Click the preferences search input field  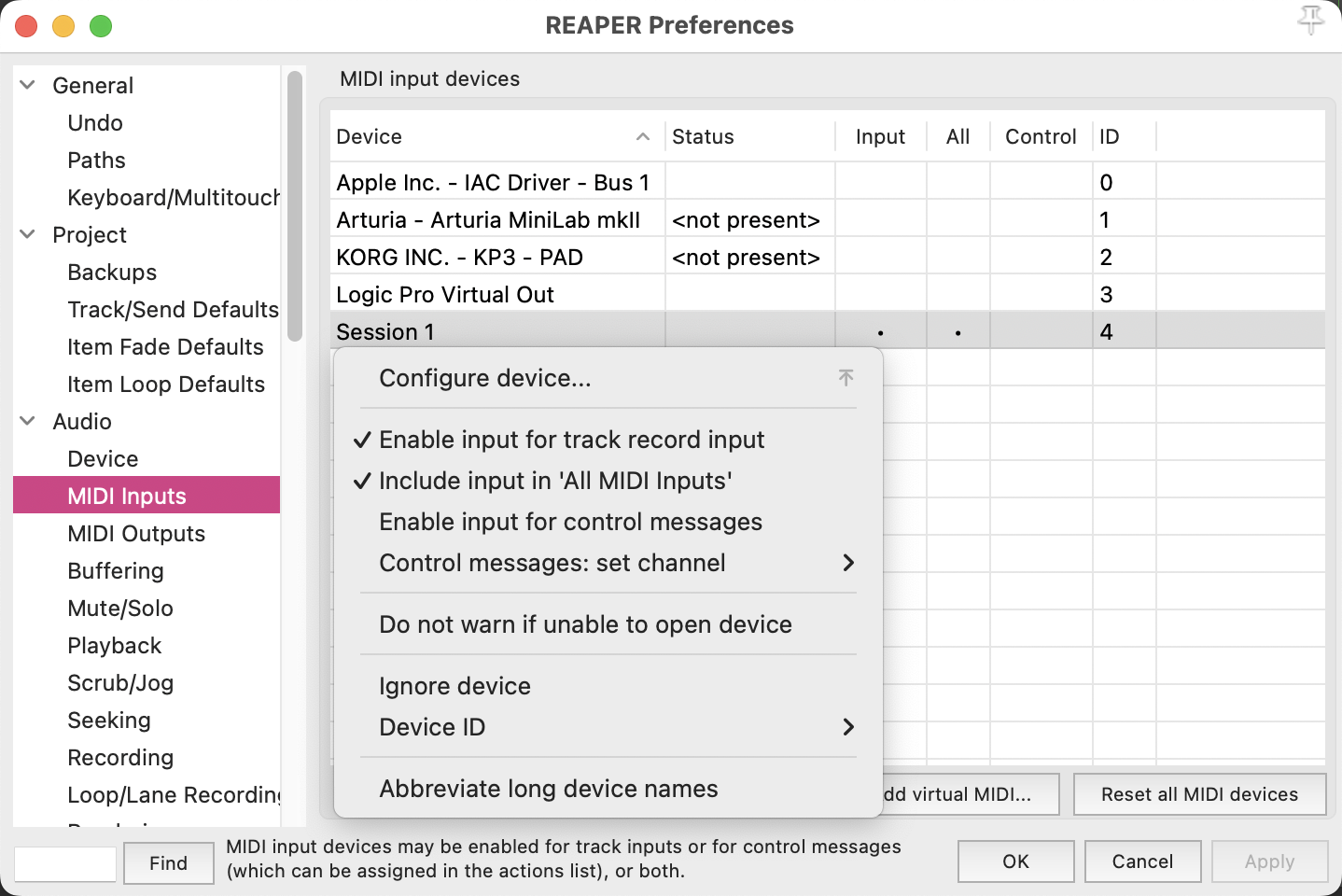click(65, 863)
